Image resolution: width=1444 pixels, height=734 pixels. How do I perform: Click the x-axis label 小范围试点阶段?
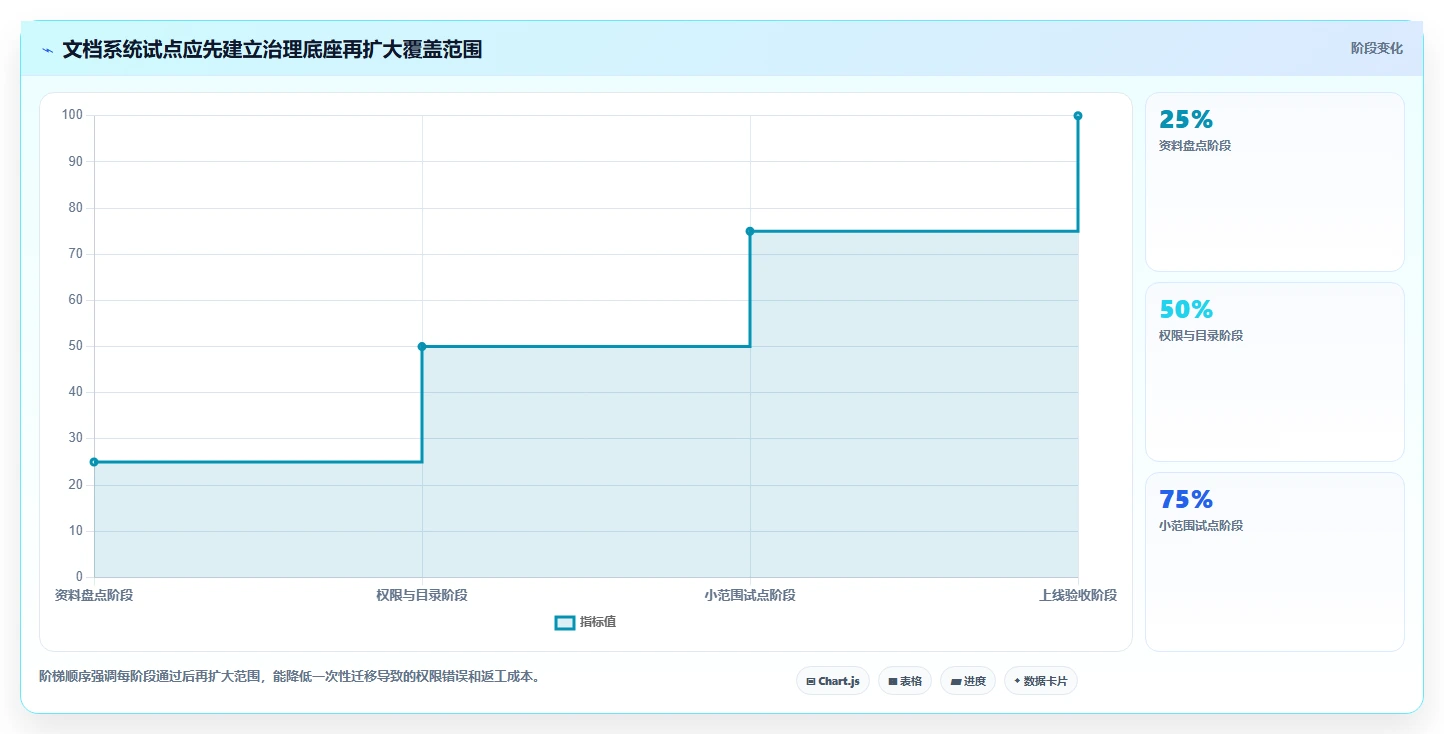point(750,595)
